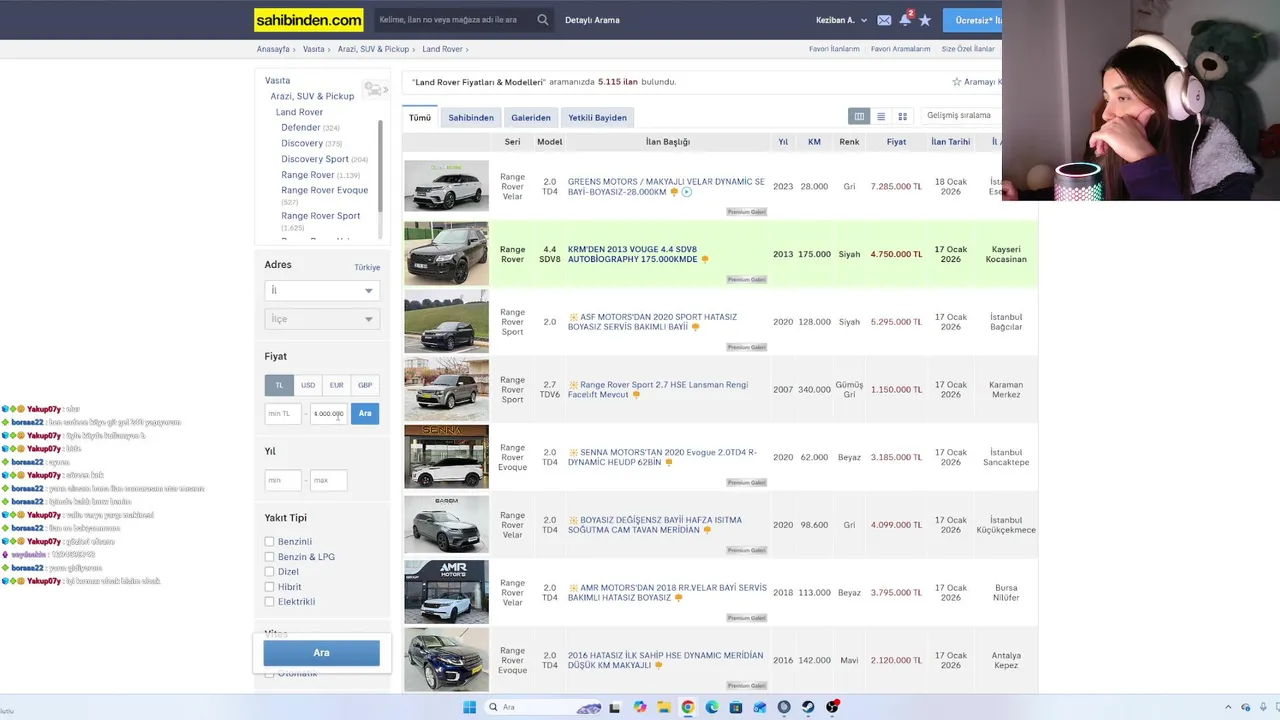Viewport: 1280px width, 720px height.
Task: Click the large blue Ara button
Action: (321, 653)
